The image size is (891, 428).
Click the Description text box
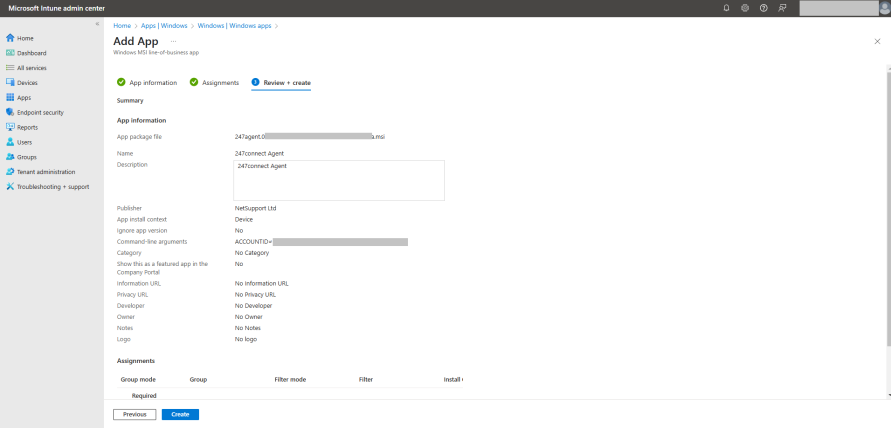click(339, 180)
